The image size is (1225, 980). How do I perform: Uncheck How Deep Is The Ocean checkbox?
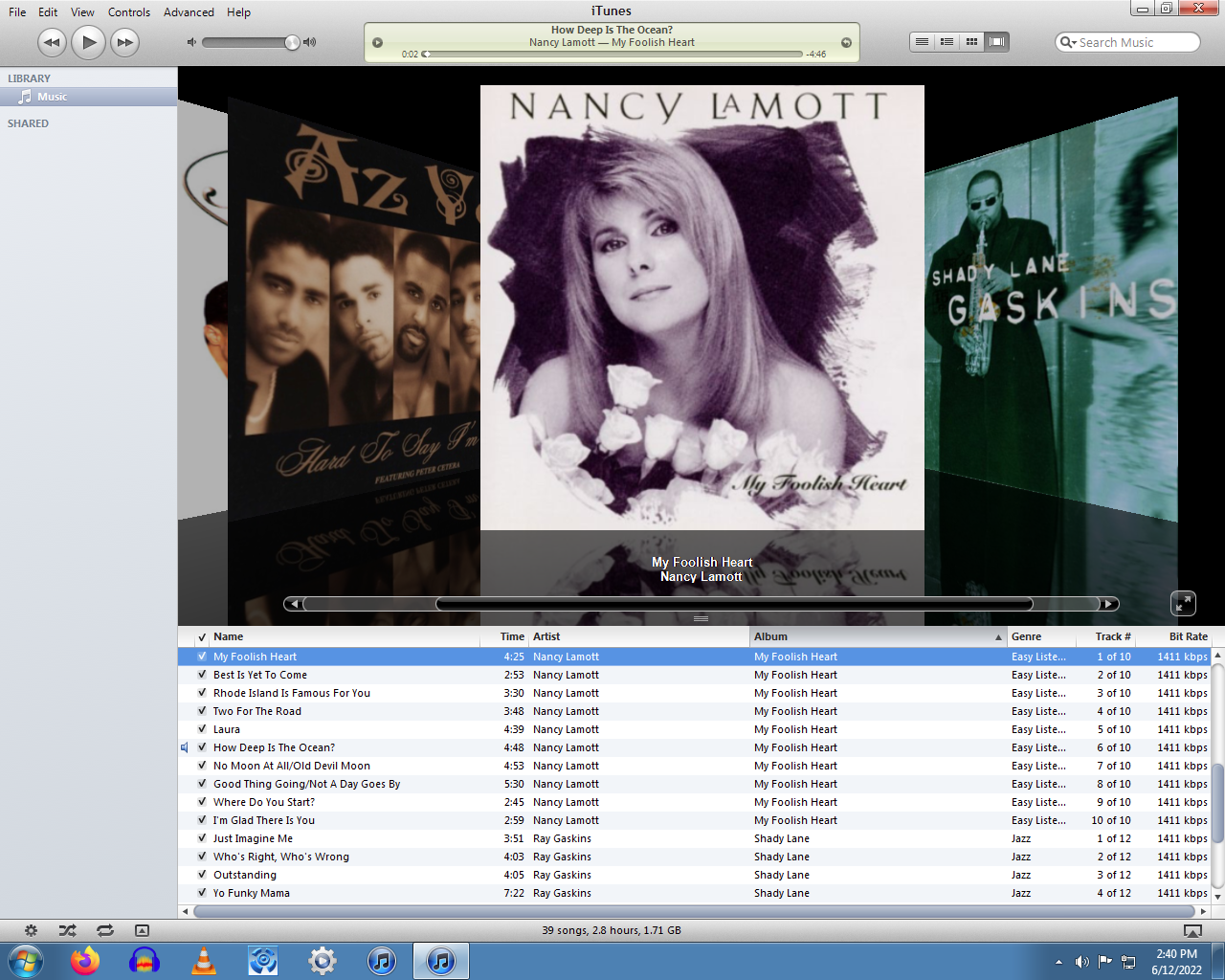coord(202,747)
